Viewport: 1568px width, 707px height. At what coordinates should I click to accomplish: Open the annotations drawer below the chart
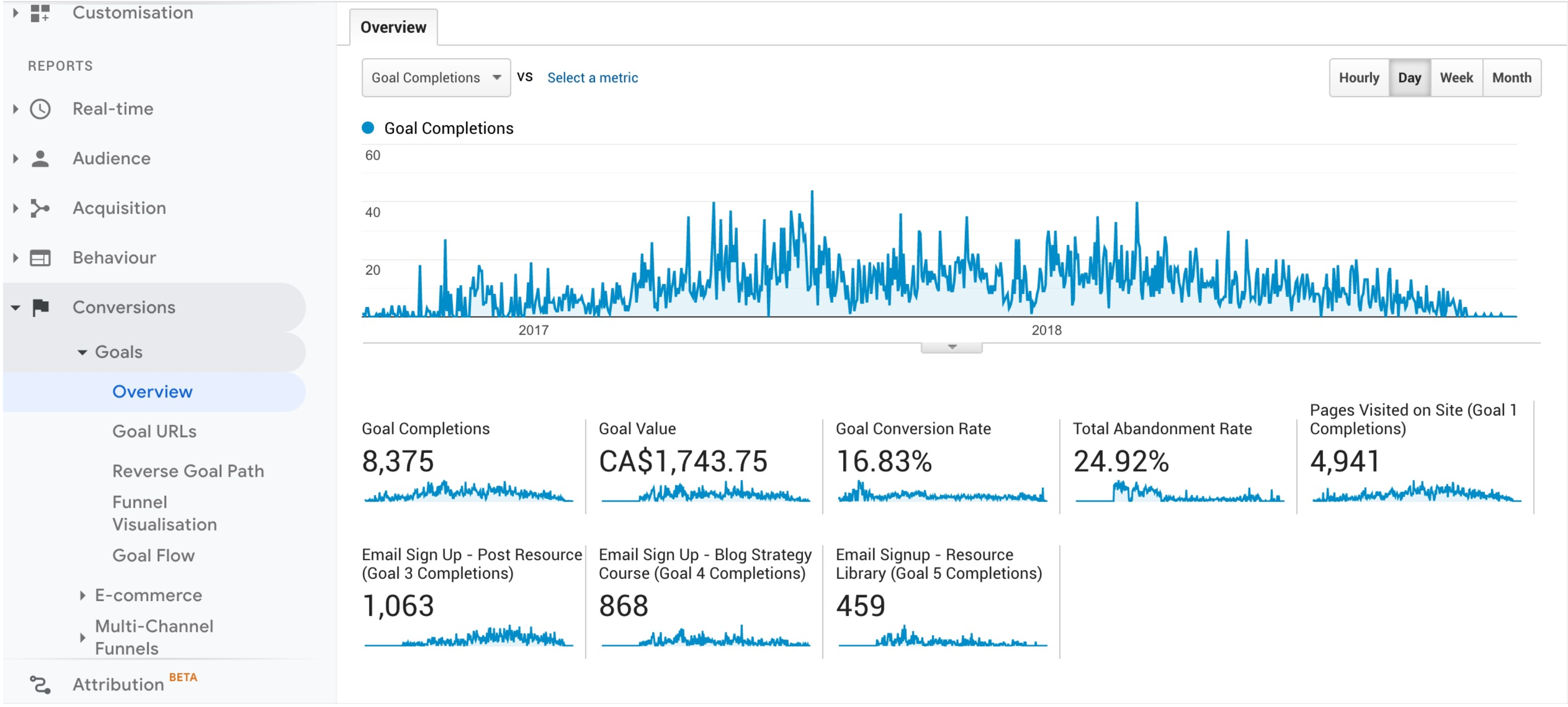click(952, 347)
